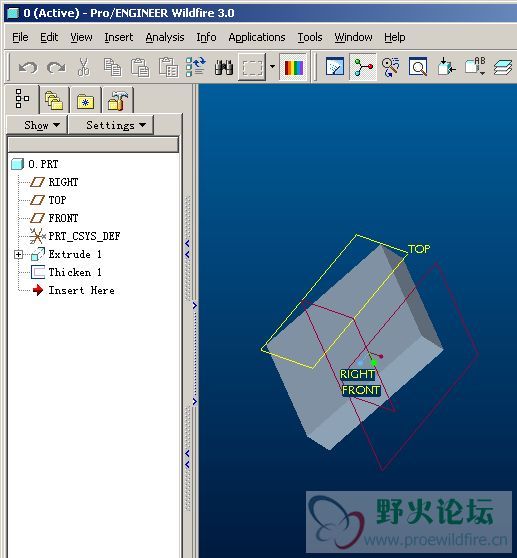Click the rainbow color appearance icon

coord(294,67)
